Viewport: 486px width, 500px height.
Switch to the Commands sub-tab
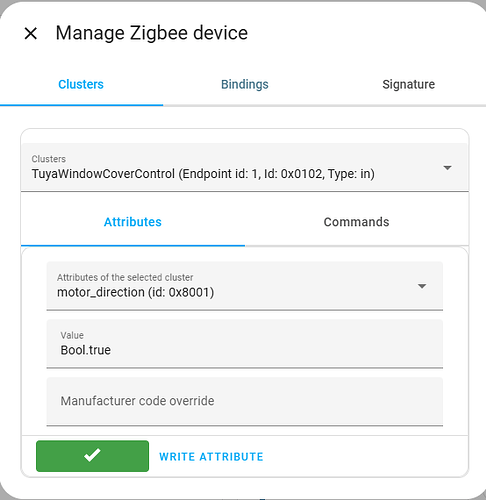[356, 222]
